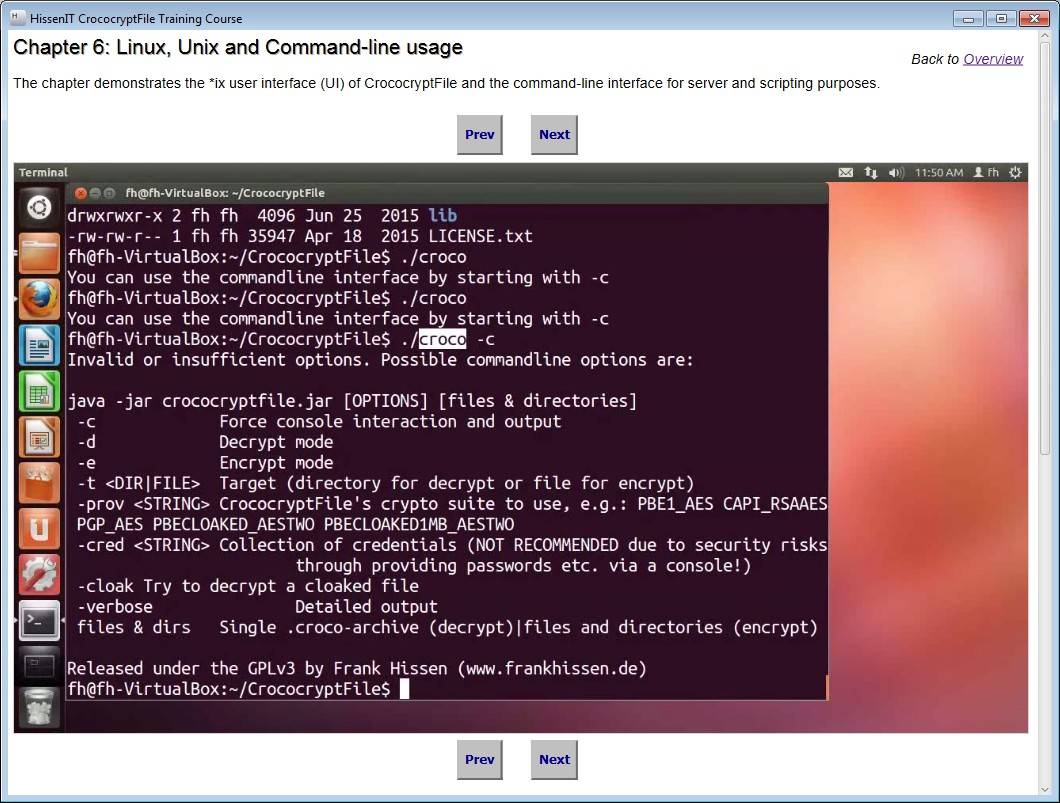The height and width of the screenshot is (803, 1060).
Task: Open the Ubuntu Dash home icon
Action: 39,207
